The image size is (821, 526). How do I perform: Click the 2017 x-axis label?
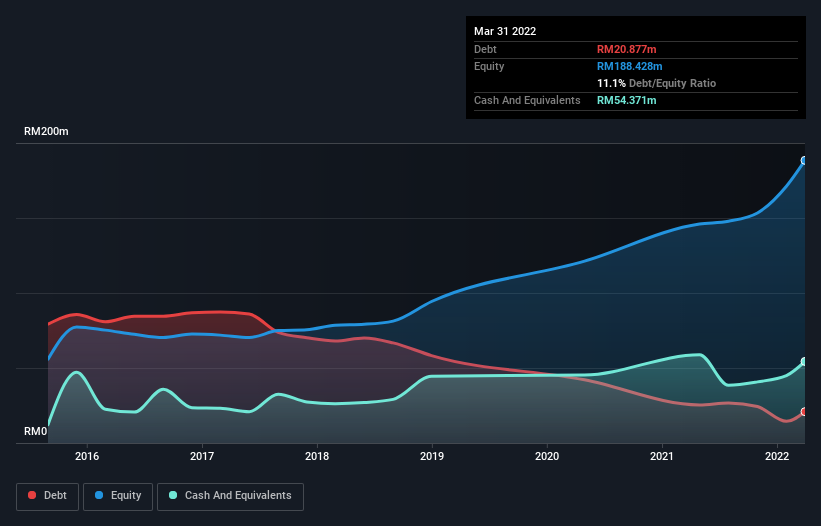pos(202,456)
